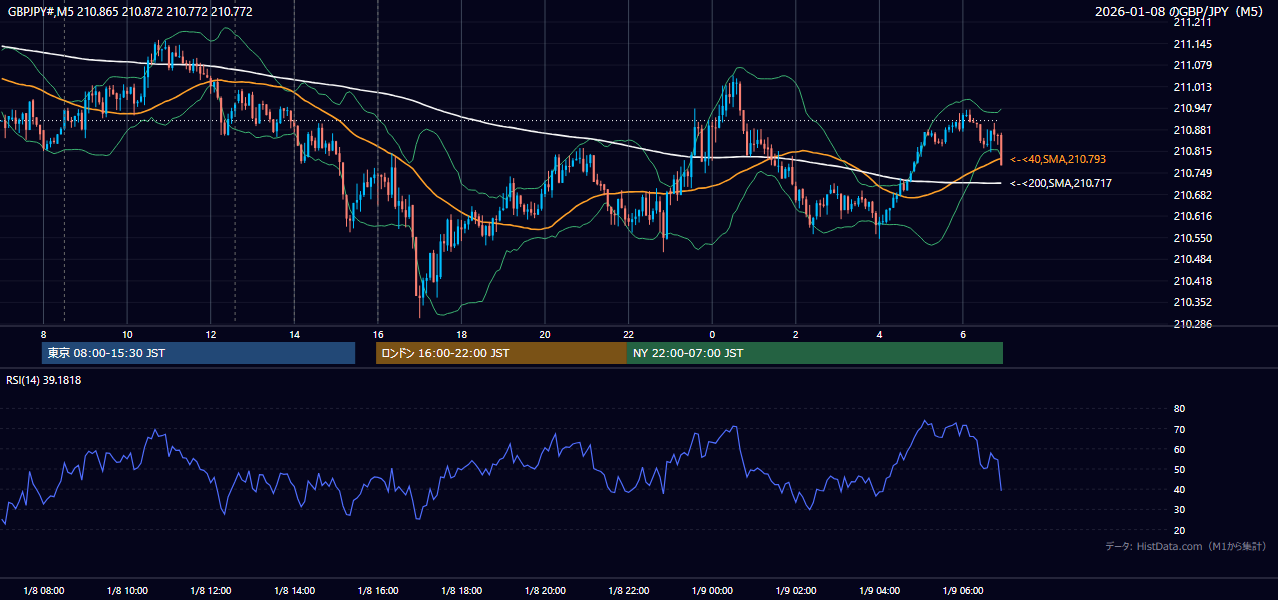1278x600 pixels.
Task: Click the 1/8 08:00 bottom time label
Action: click(43, 591)
